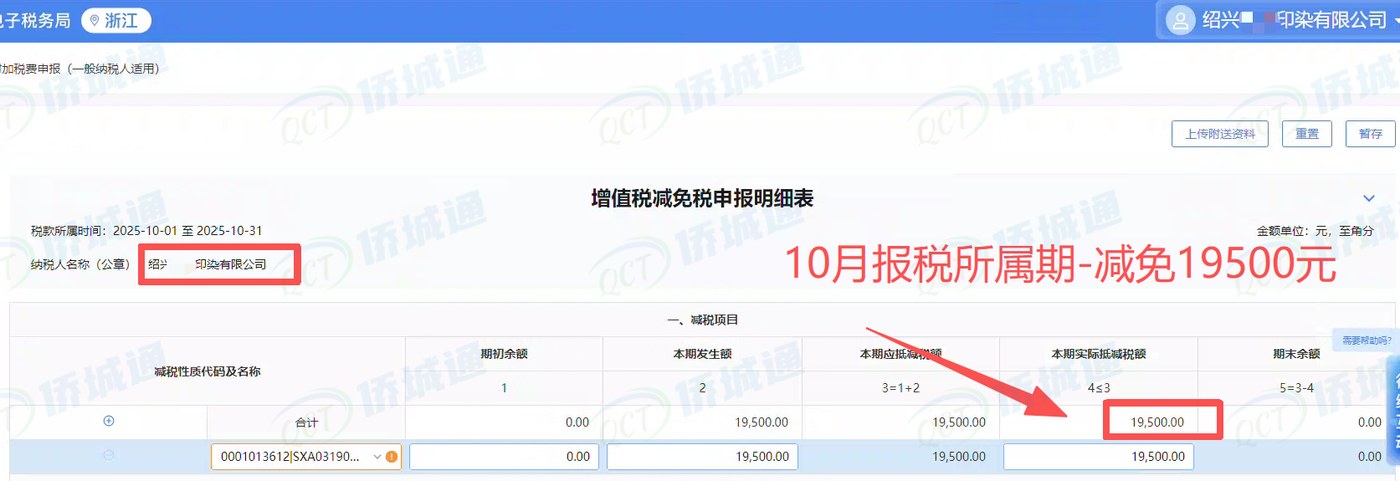
Task: Click the 合计 row 本期应抵减税额 value 19,500.00
Action: 959,422
